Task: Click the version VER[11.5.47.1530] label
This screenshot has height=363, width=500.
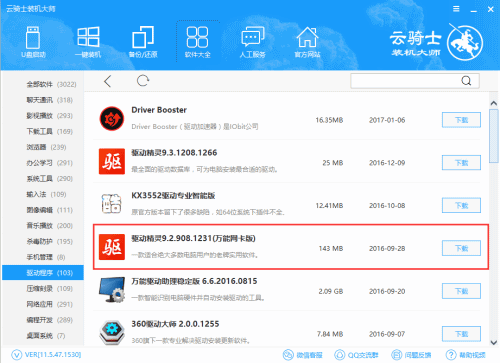Action: coord(53,355)
